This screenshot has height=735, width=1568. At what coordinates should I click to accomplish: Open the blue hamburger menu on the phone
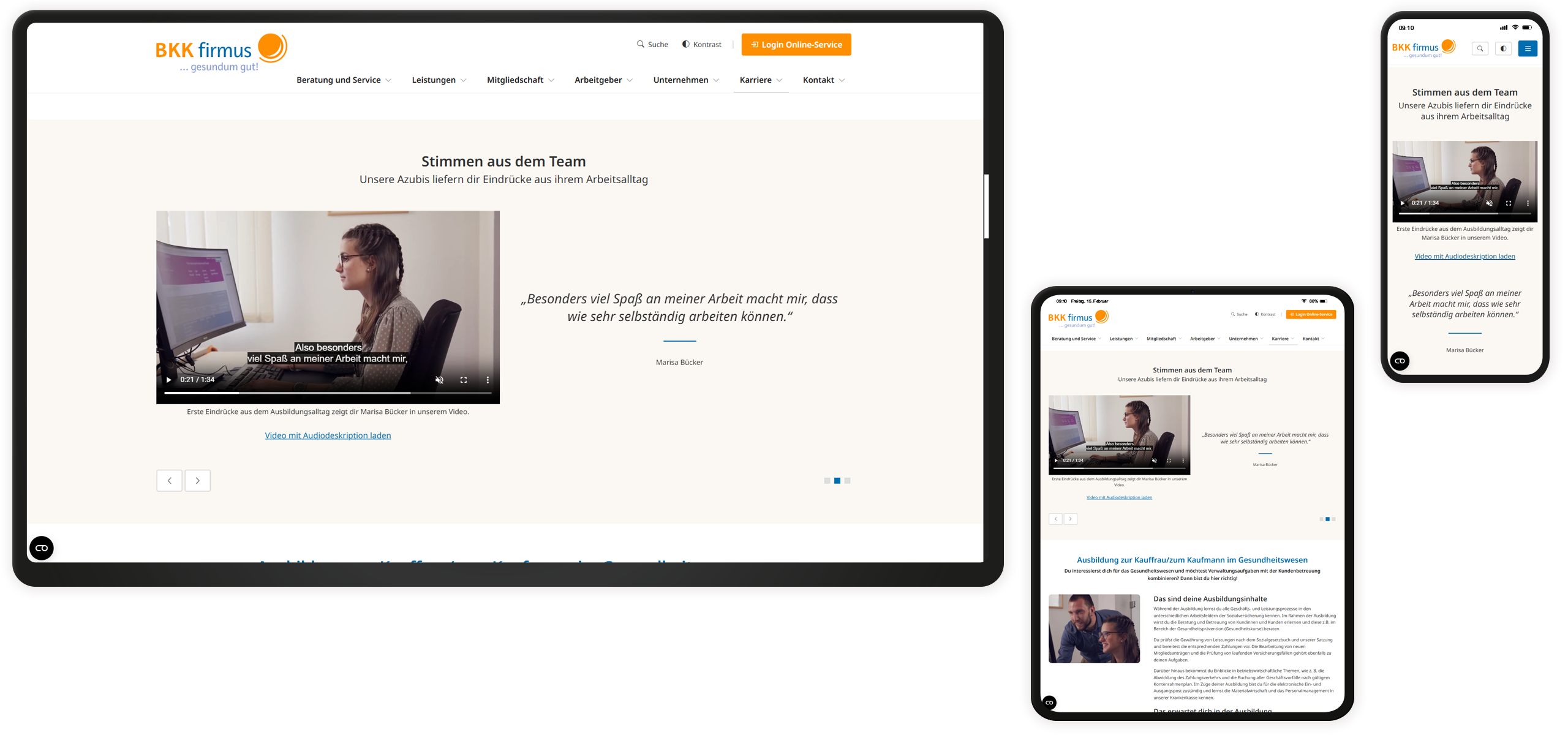coord(1528,48)
